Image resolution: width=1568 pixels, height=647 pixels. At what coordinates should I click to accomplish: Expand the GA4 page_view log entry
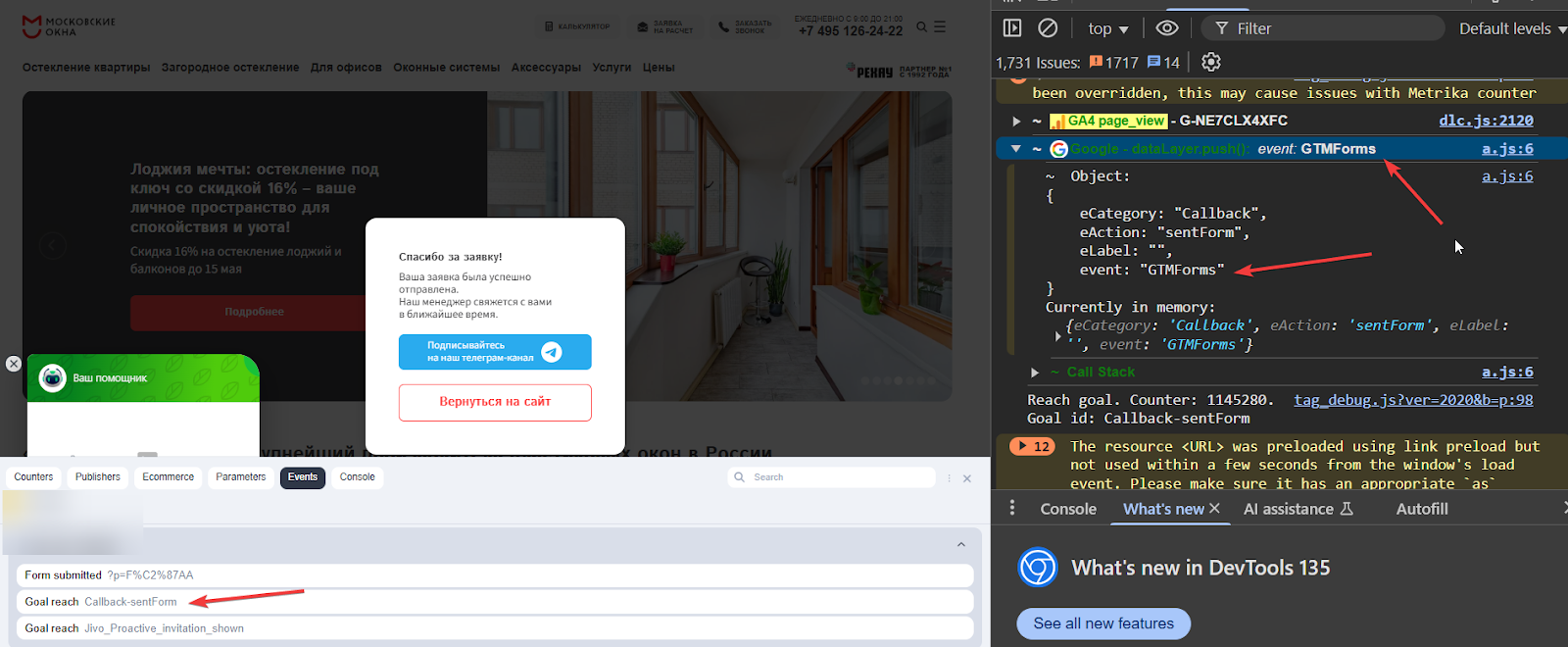1016,122
